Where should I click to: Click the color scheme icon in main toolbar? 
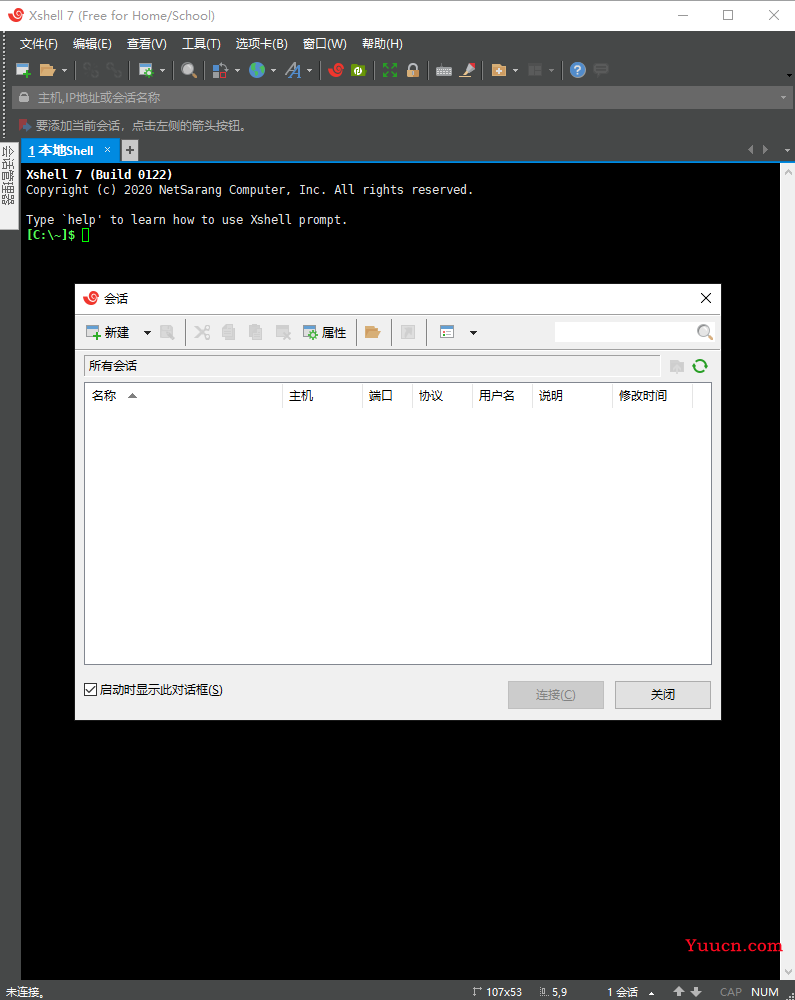(220, 70)
